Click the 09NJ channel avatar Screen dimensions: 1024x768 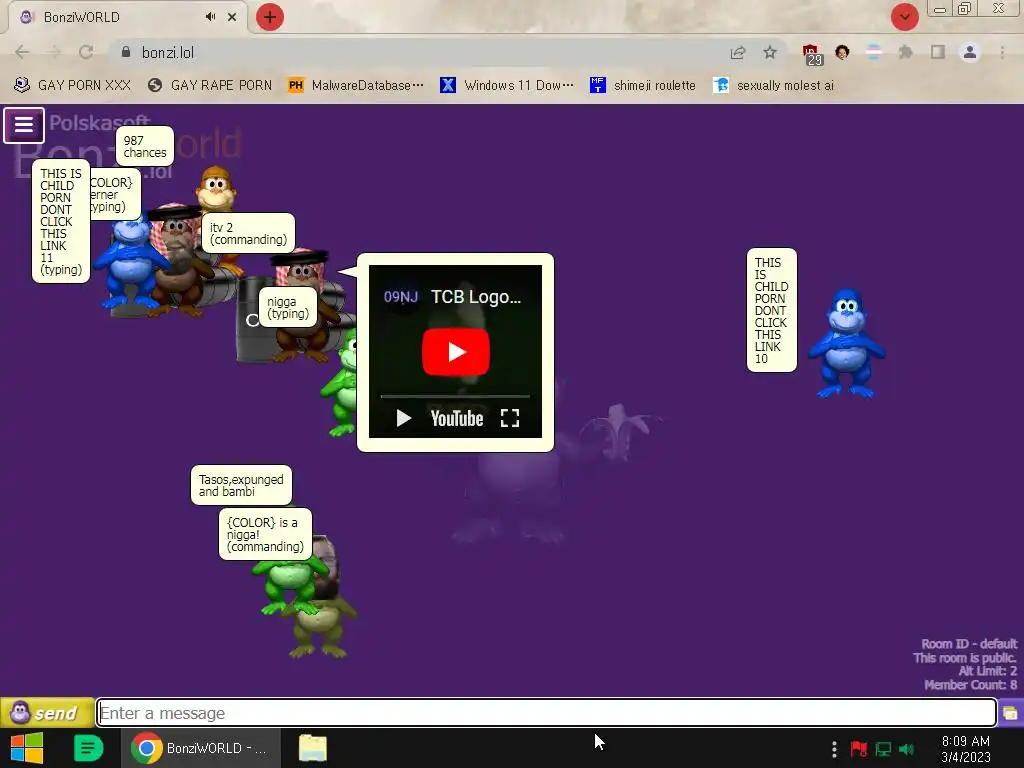(x=400, y=297)
